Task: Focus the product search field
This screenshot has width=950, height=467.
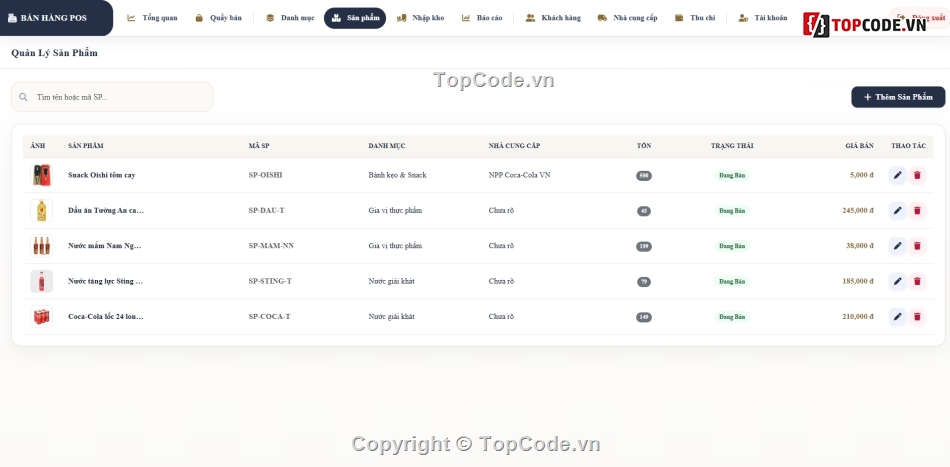Action: (x=112, y=97)
